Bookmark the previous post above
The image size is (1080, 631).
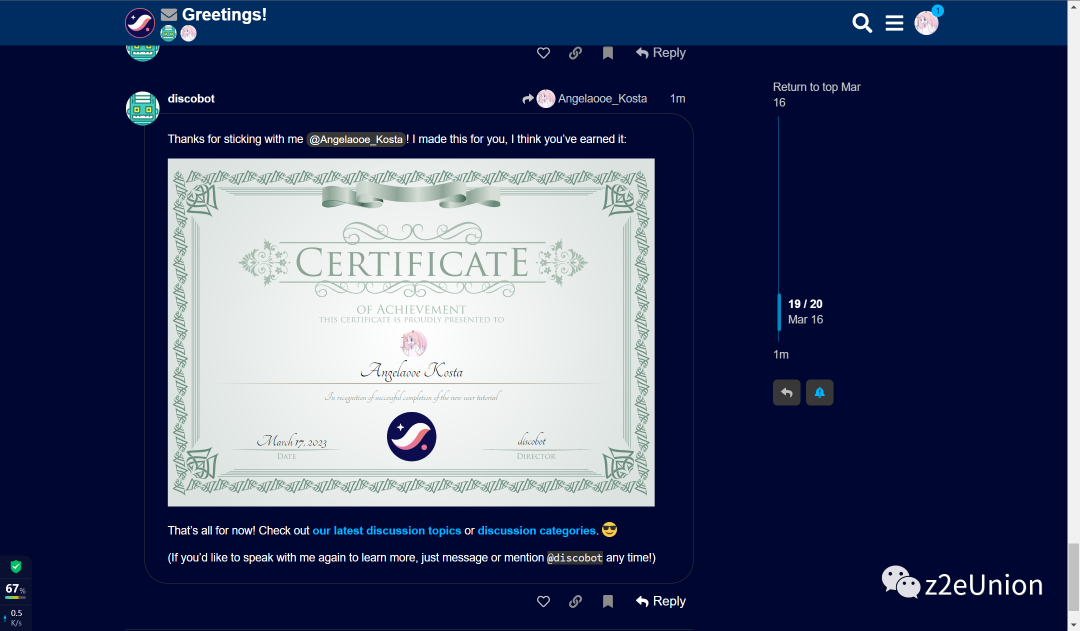tap(608, 53)
